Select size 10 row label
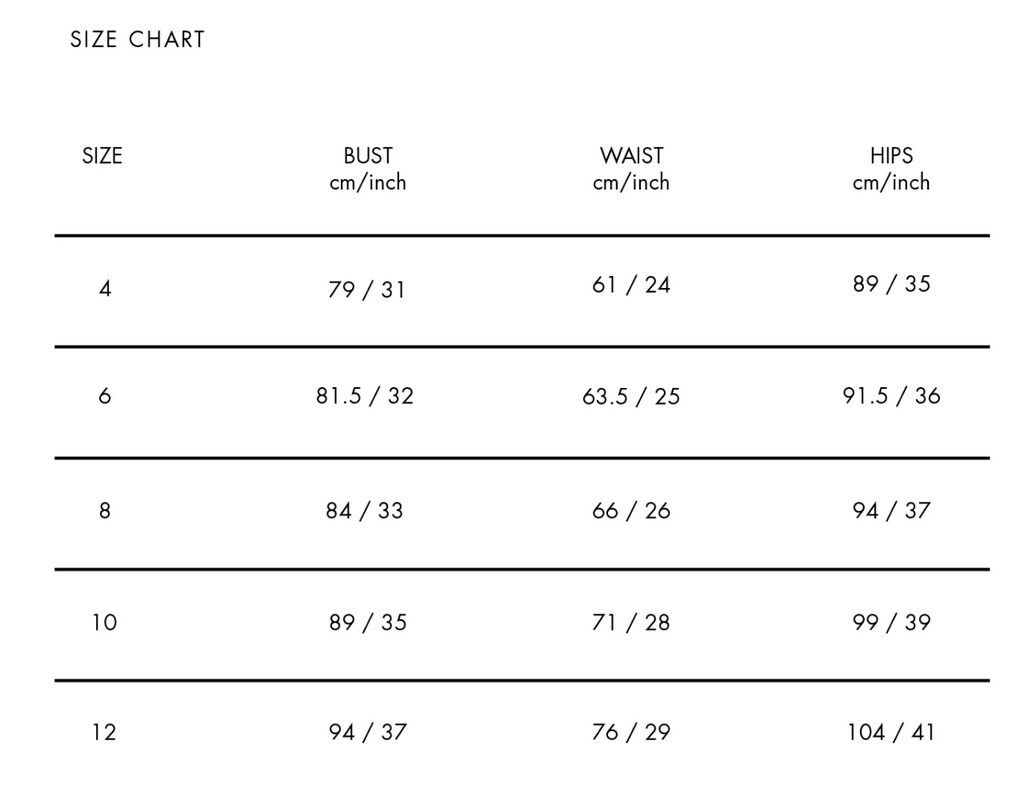Image resolution: width=1024 pixels, height=787 pixels. 104,622
